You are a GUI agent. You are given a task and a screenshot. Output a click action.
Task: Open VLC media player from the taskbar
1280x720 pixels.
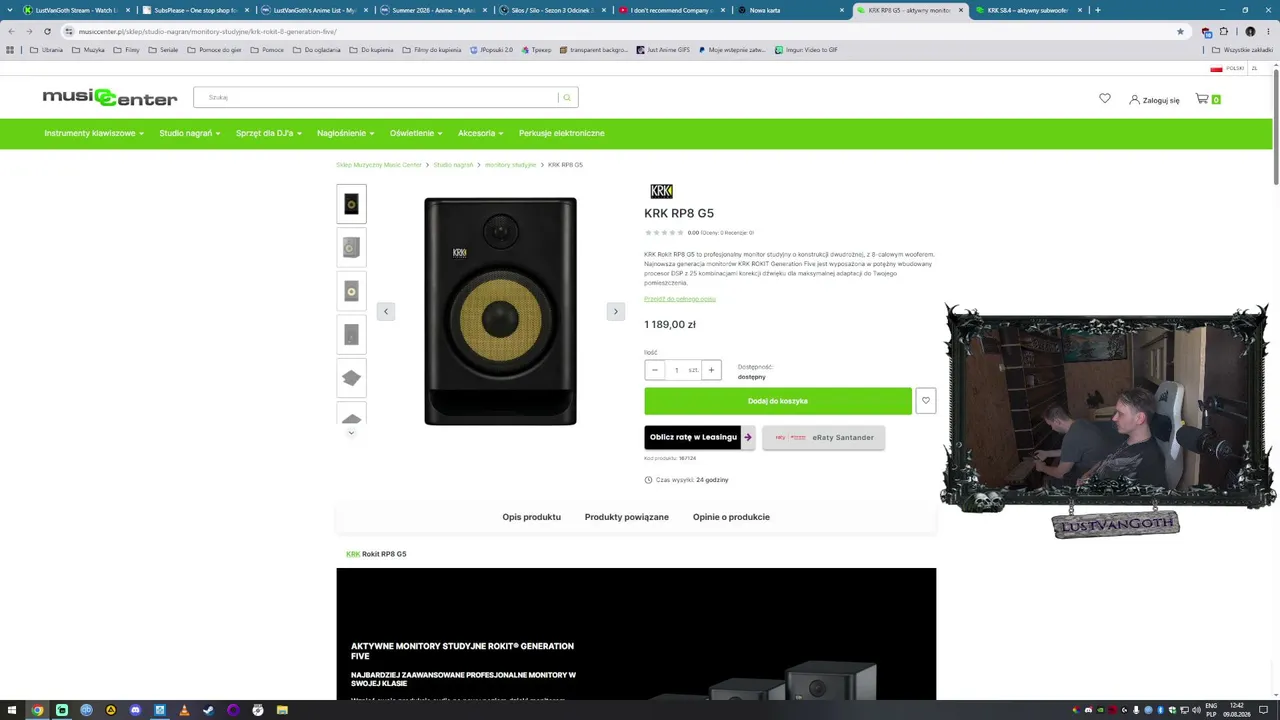tap(184, 710)
